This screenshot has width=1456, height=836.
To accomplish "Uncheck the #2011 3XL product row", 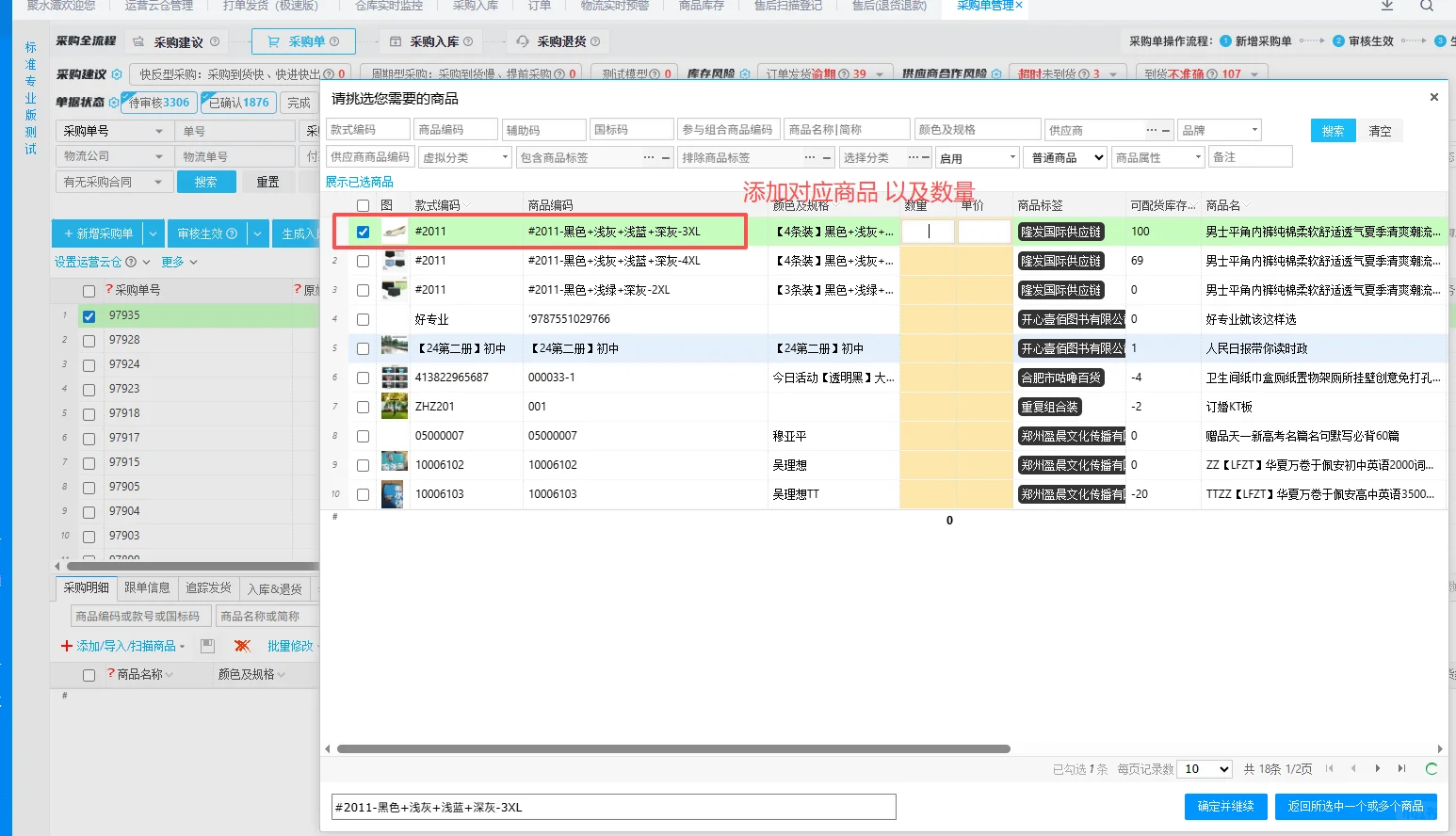I will point(363,232).
